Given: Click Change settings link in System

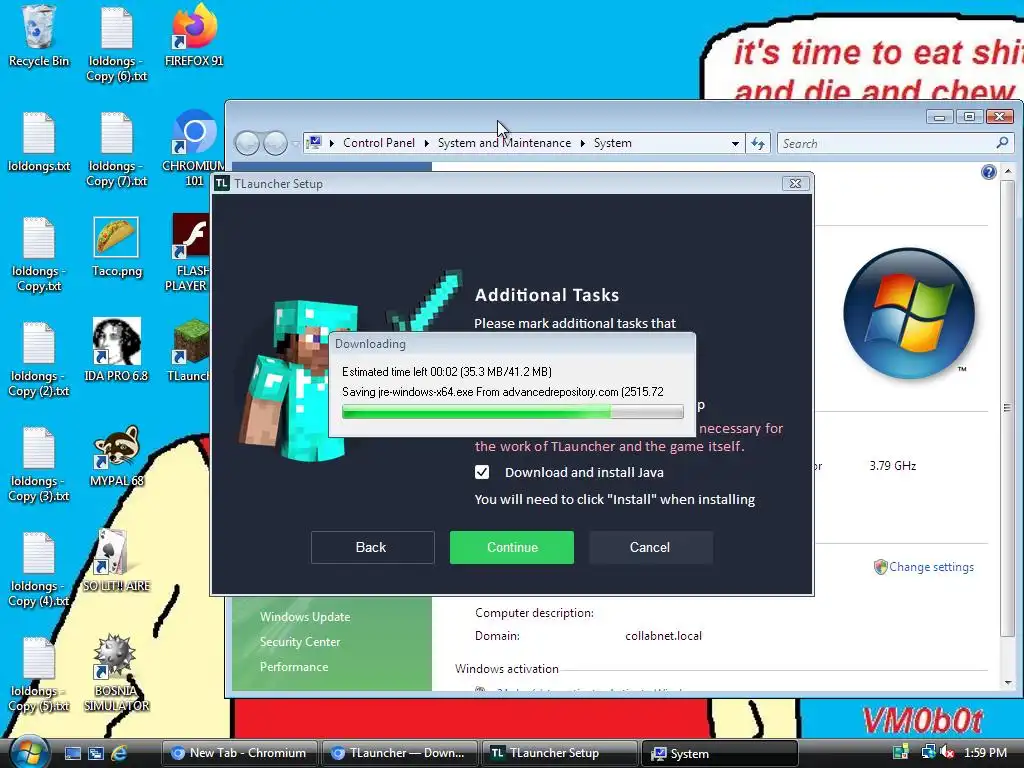Looking at the screenshot, I should pyautogui.click(x=931, y=567).
